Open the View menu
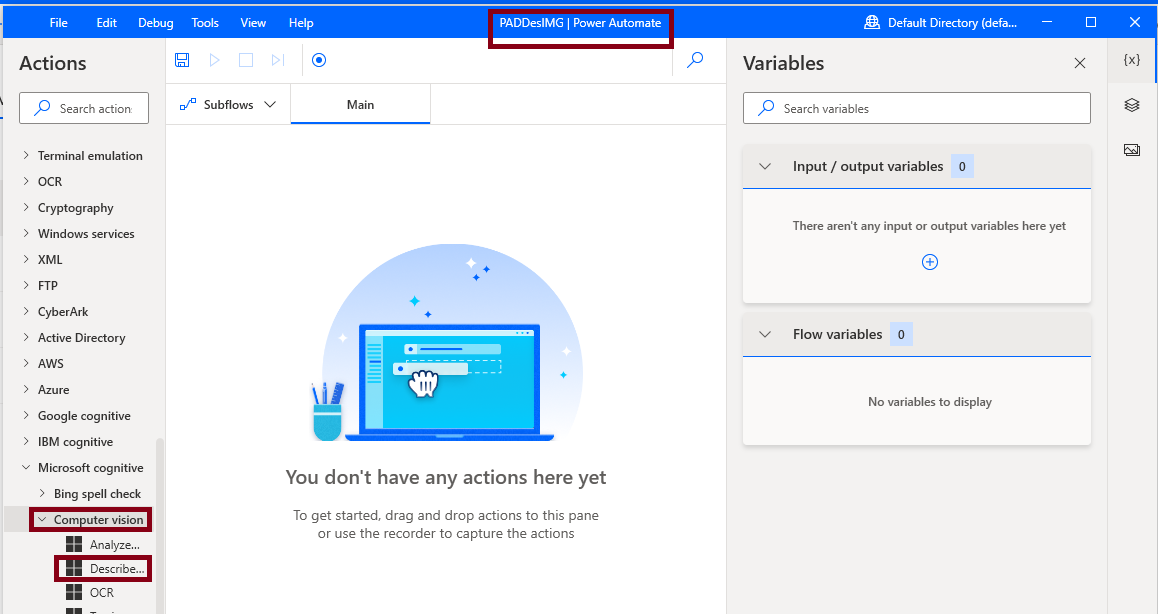The width and height of the screenshot is (1158, 614). (253, 23)
